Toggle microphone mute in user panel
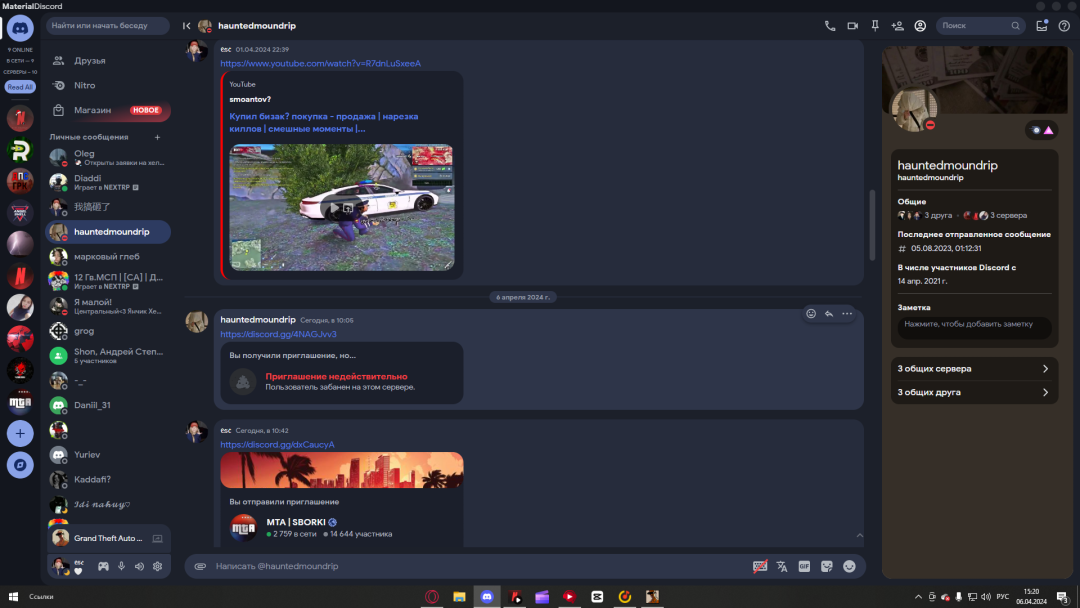 tap(121, 566)
